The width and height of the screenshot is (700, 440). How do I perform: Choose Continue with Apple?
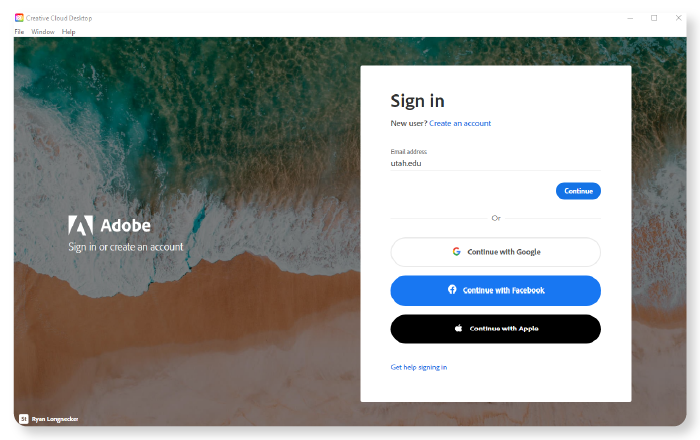[x=496, y=329]
